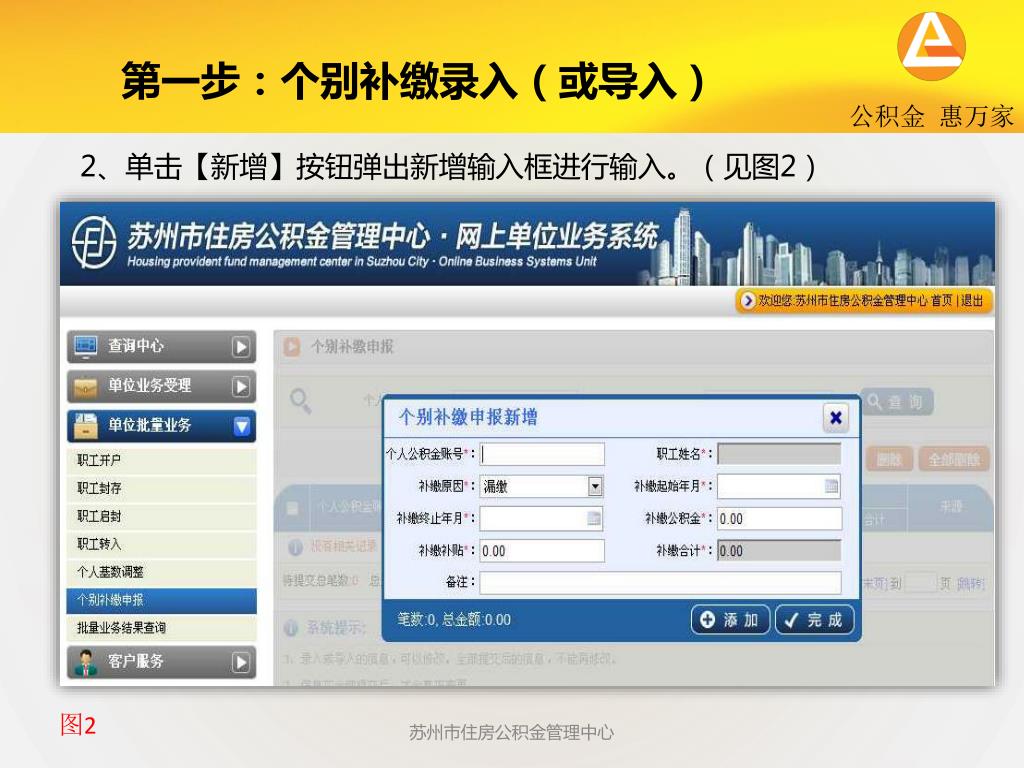This screenshot has height=768, width=1024.
Task: Click the arrow icon beside 欢迎您
Action: (748, 300)
